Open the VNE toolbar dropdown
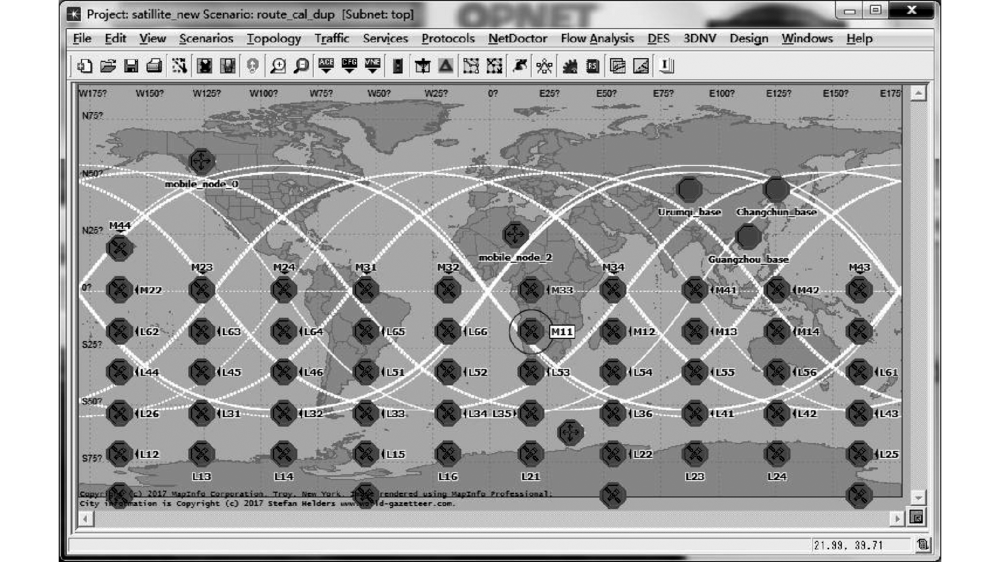Viewport: 1000px width, 562px height. pyautogui.click(x=373, y=67)
